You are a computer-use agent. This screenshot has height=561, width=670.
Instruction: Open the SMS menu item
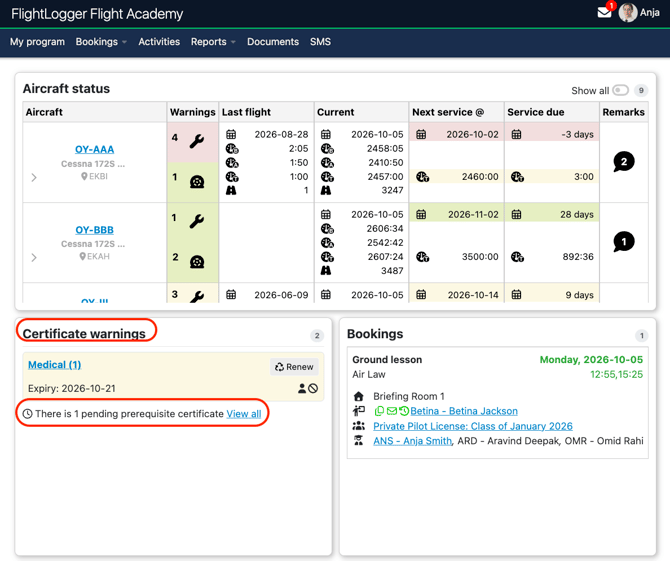(x=320, y=42)
